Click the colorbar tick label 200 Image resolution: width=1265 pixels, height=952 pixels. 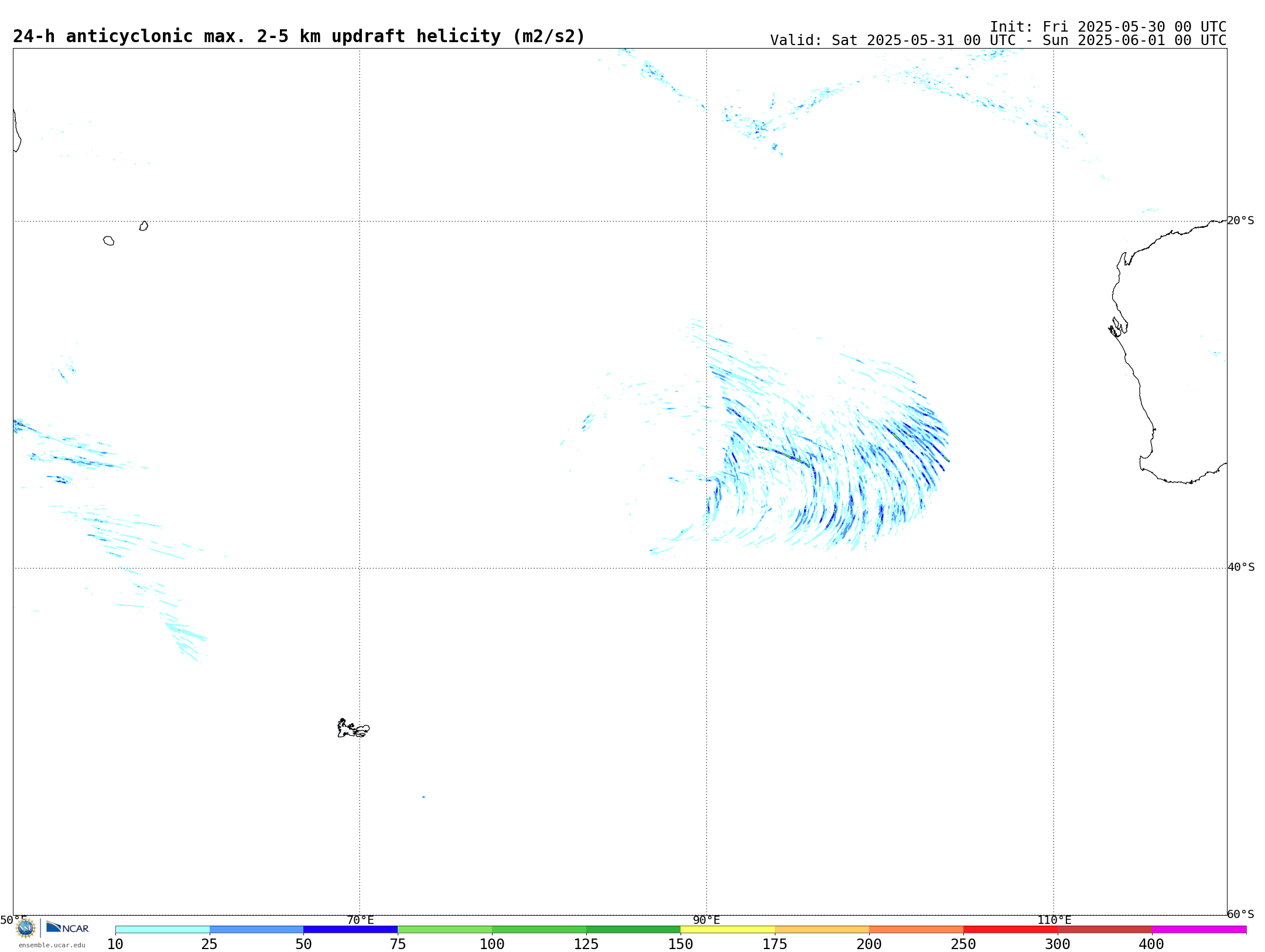[x=869, y=944]
